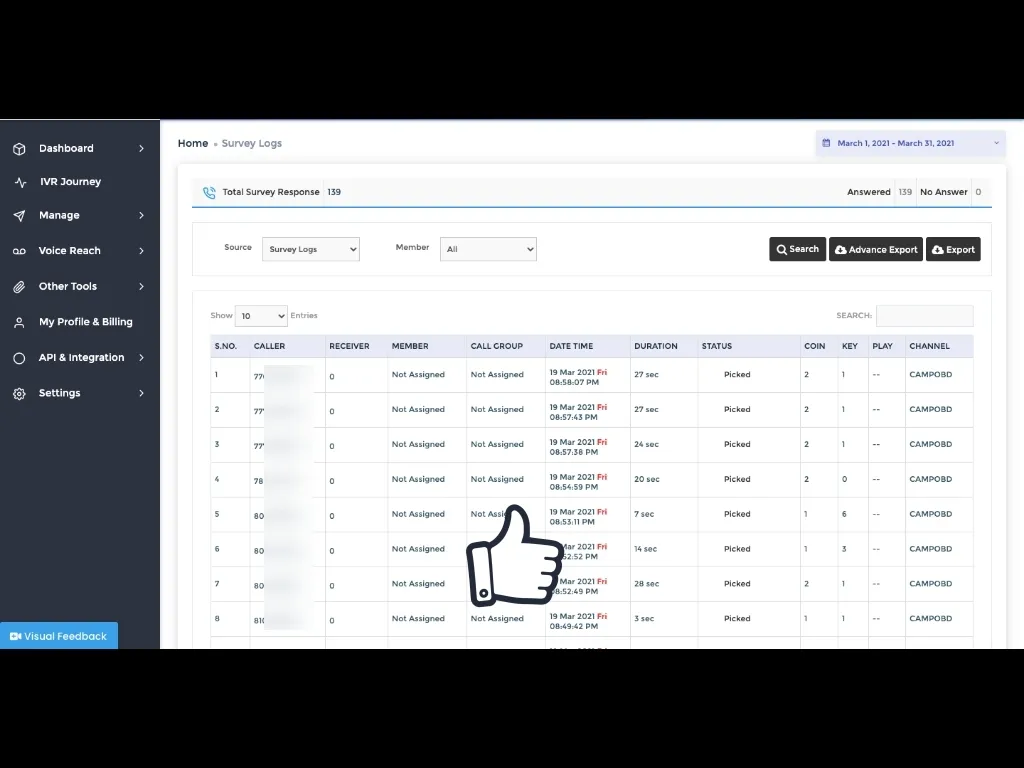Screen dimensions: 1024x768
Task: Open the Dashboard menu item
Action: 66,148
